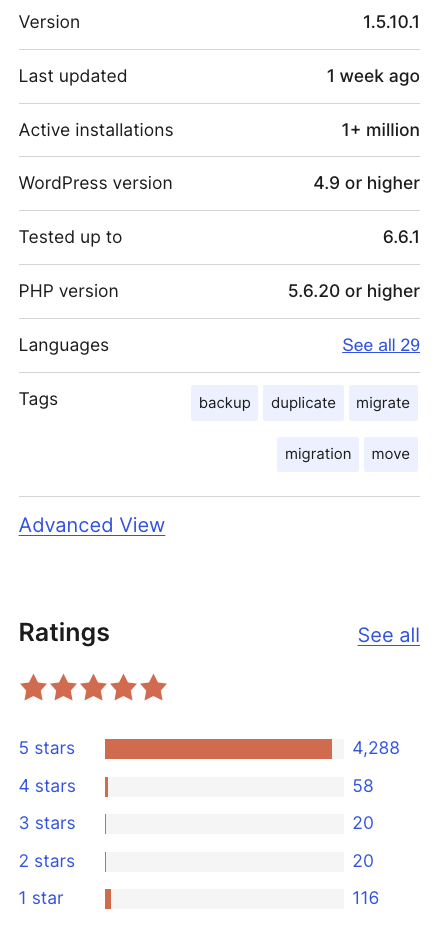This screenshot has width=444, height=930.
Task: Click the 5 stars label link
Action: point(47,748)
